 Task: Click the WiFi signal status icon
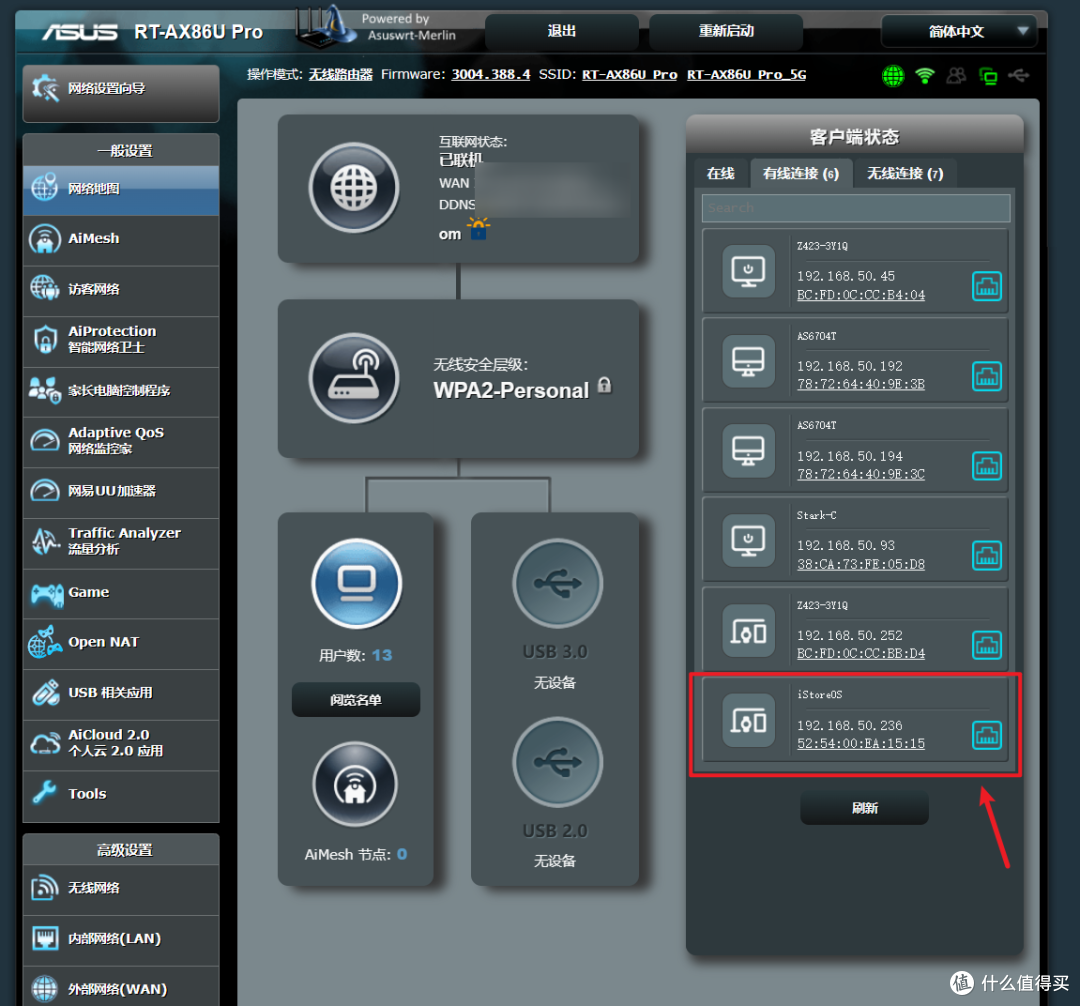pyautogui.click(x=924, y=75)
